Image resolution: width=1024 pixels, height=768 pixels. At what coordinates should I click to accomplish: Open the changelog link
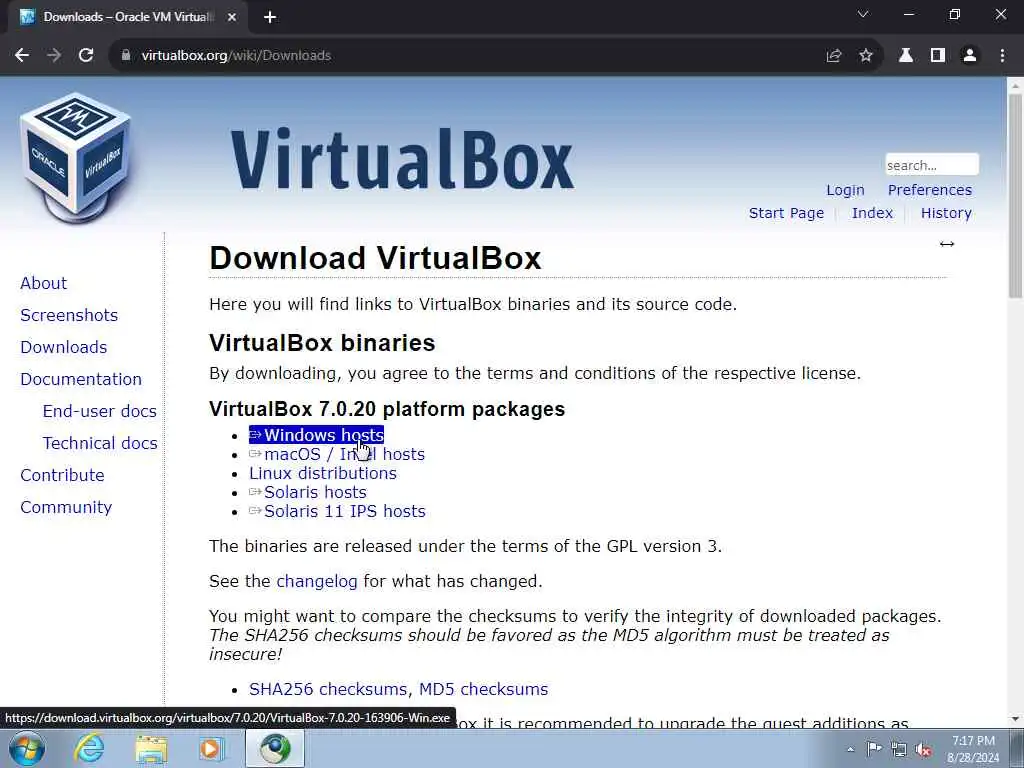point(317,581)
